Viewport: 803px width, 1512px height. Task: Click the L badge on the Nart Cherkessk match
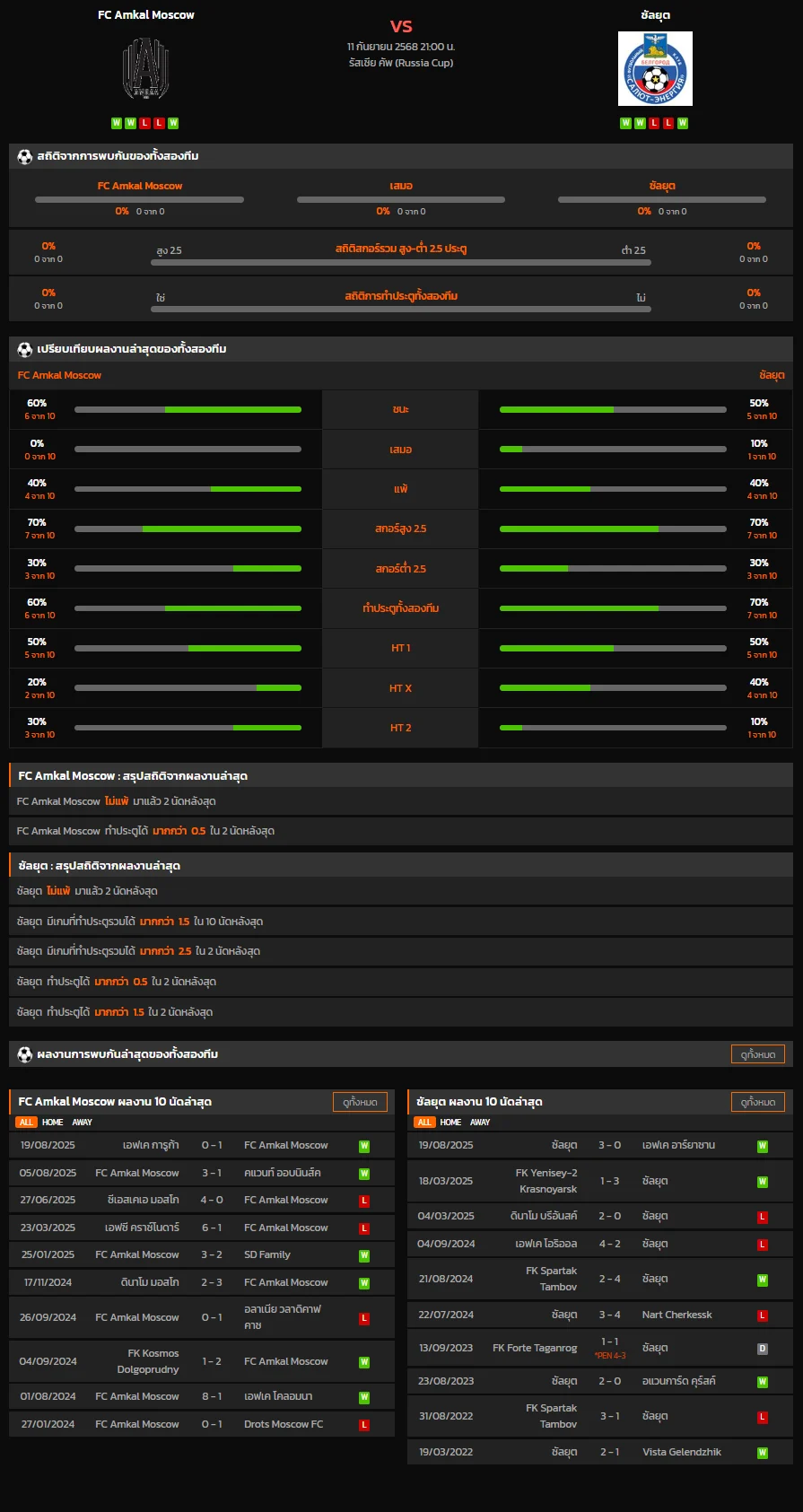point(763,1315)
